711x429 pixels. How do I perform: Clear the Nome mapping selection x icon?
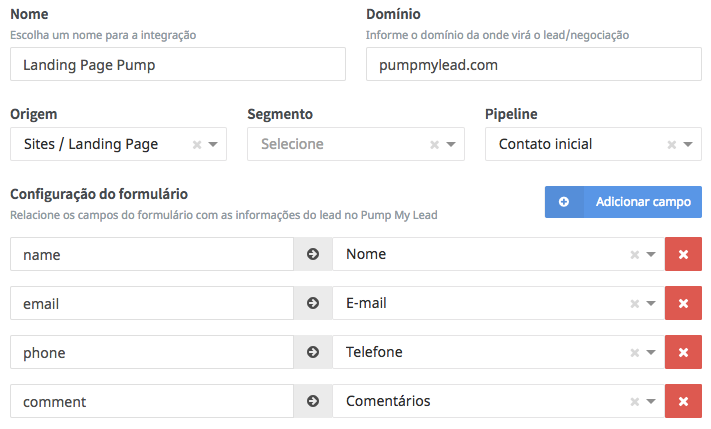(634, 254)
